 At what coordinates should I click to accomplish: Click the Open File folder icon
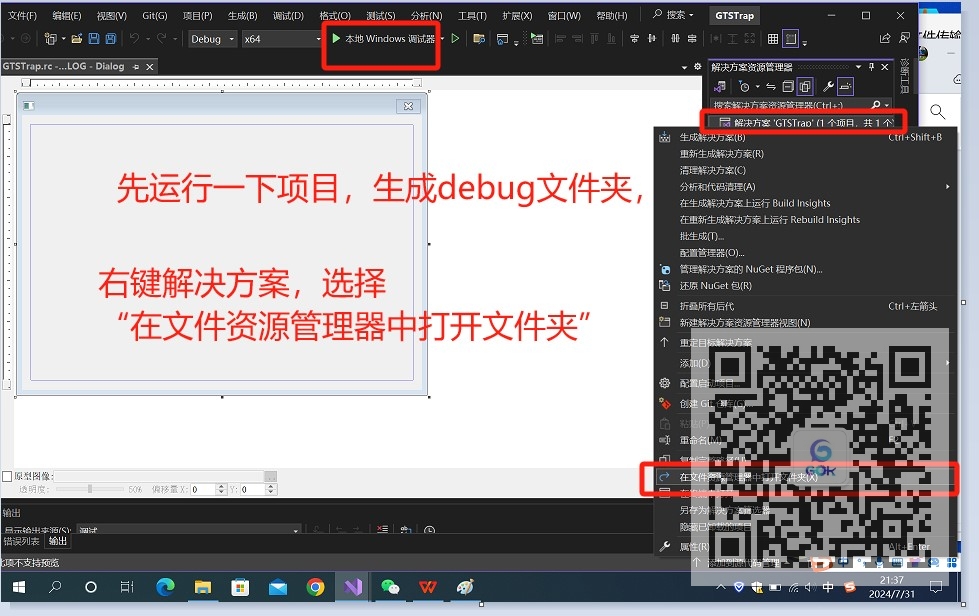[x=77, y=39]
